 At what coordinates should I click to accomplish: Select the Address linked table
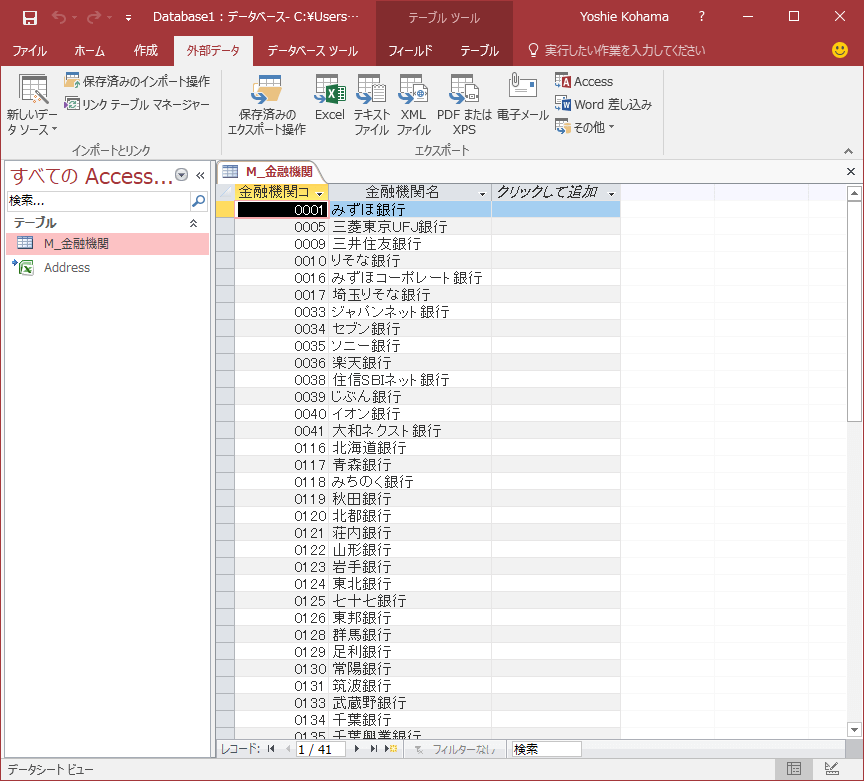point(107,268)
